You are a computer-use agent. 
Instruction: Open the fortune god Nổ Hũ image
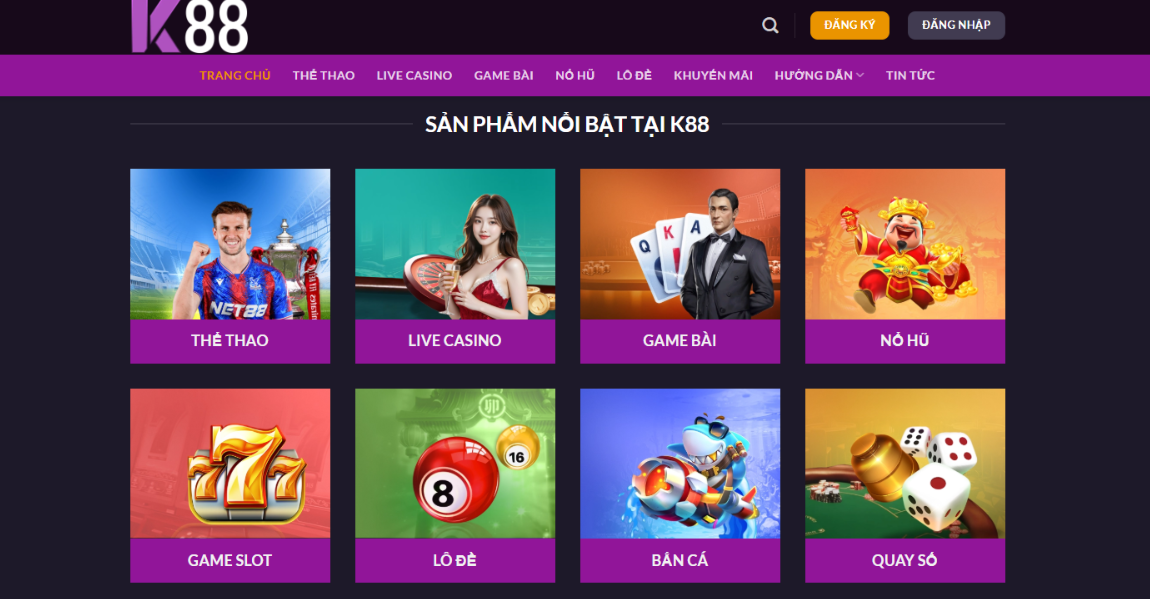(905, 244)
